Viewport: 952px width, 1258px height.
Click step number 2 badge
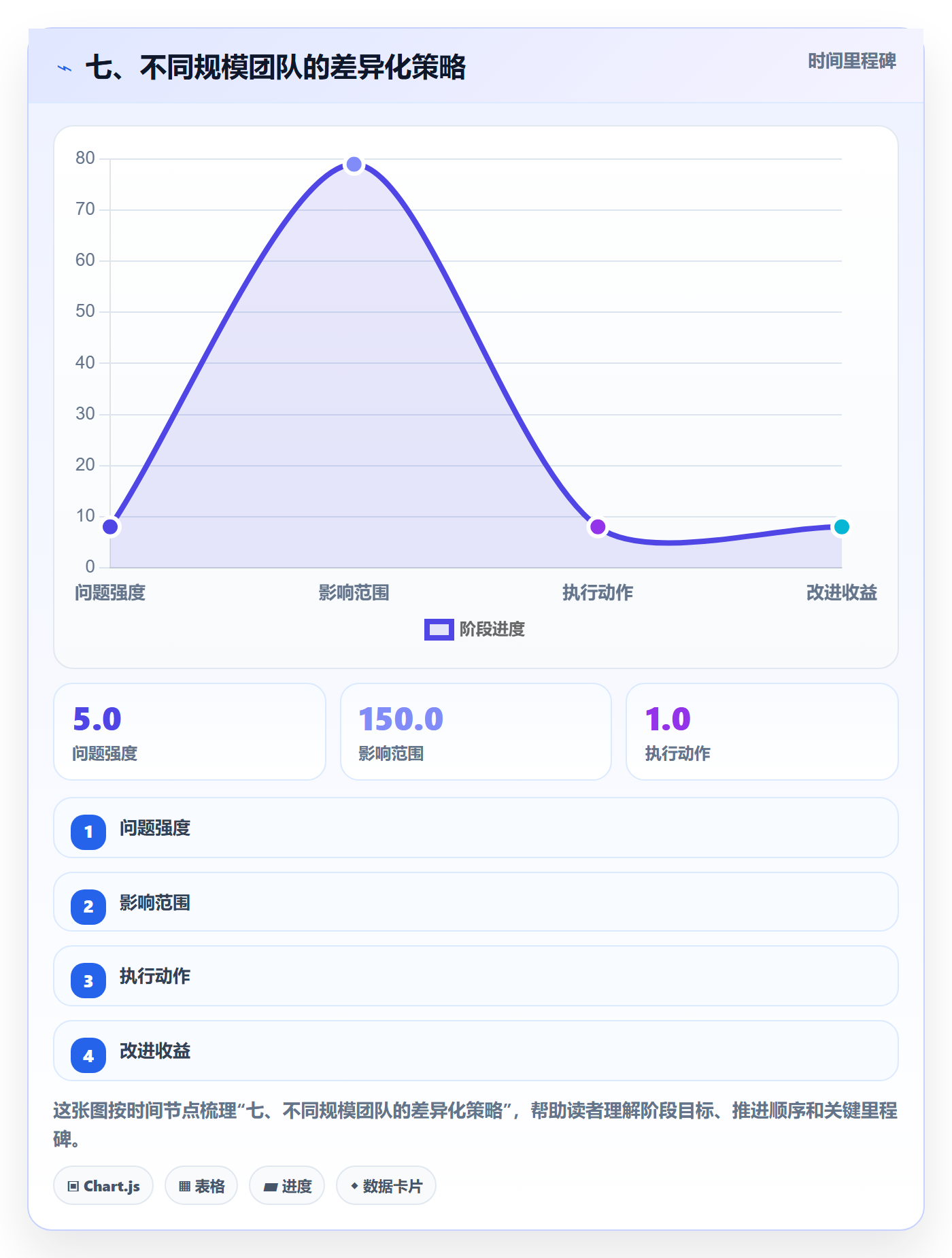(88, 906)
